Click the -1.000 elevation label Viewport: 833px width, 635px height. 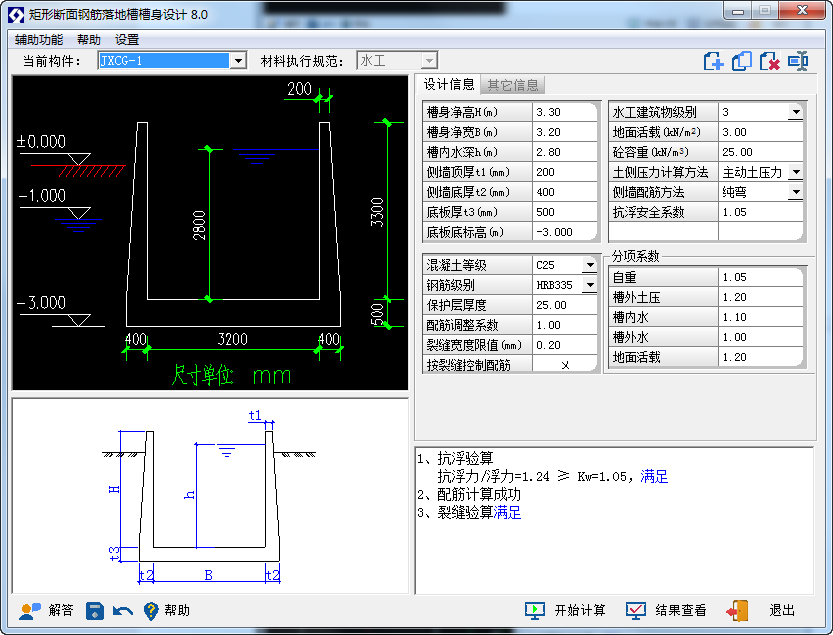(x=42, y=196)
